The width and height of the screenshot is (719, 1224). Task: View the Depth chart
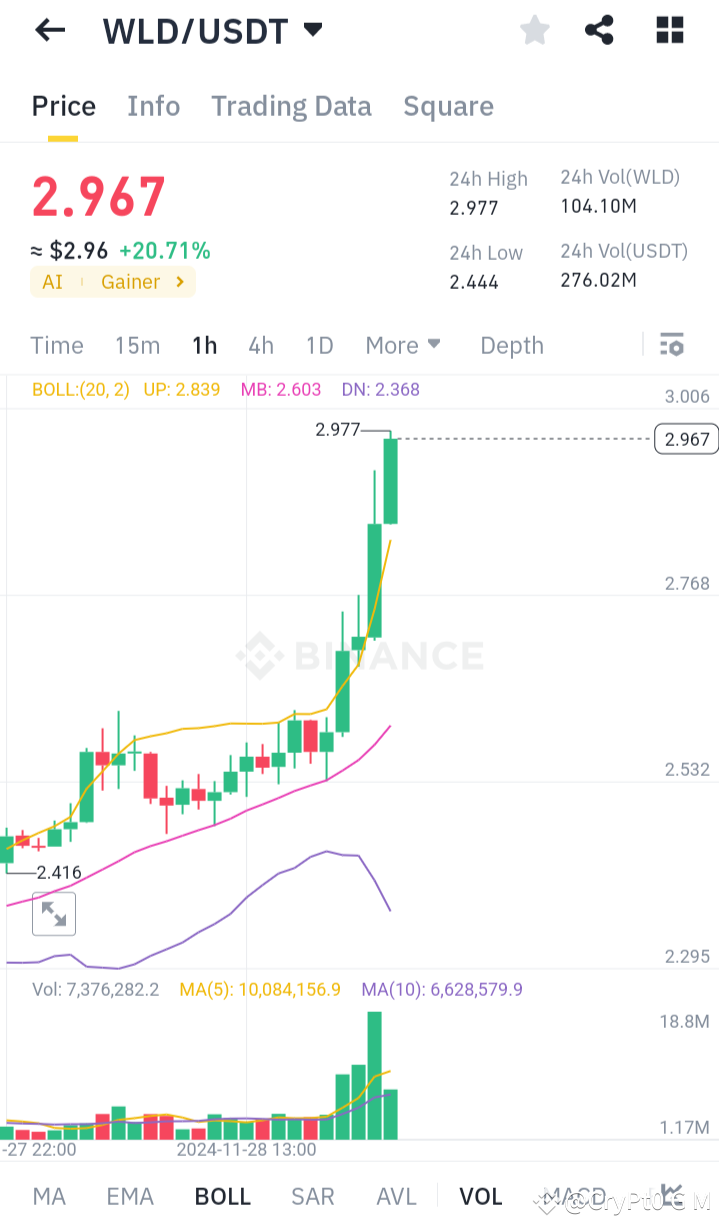(511, 345)
